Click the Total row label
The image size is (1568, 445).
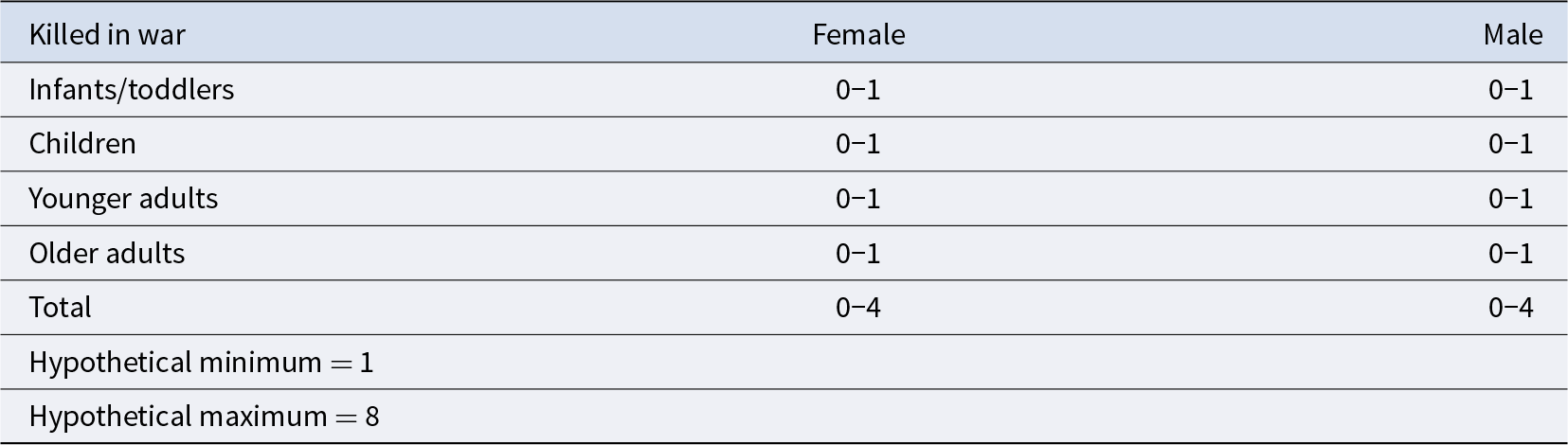[x=61, y=308]
